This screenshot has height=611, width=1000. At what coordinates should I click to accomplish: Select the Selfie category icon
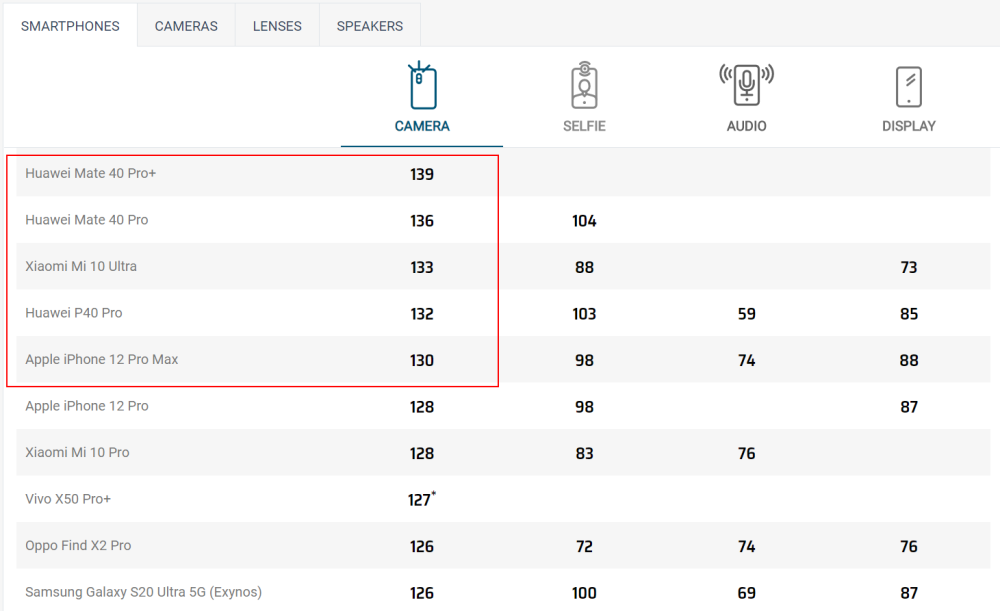point(584,85)
